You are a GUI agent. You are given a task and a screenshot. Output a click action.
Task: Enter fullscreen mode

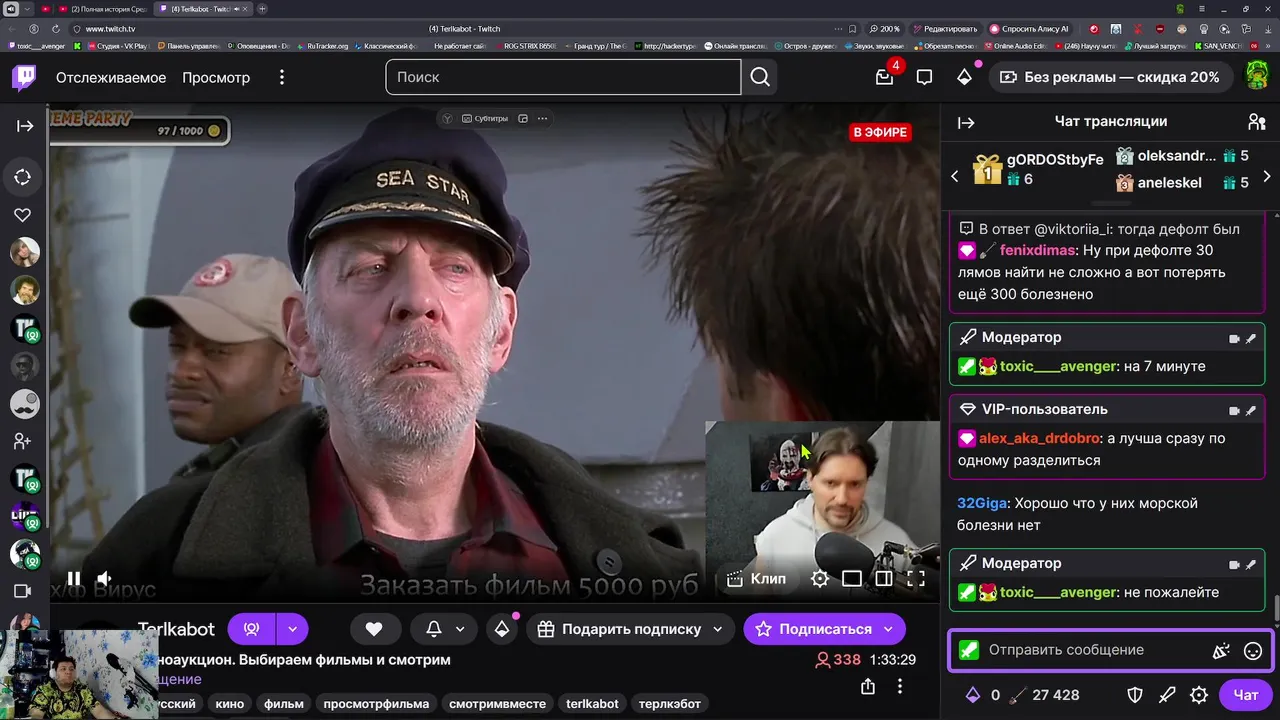coord(916,578)
